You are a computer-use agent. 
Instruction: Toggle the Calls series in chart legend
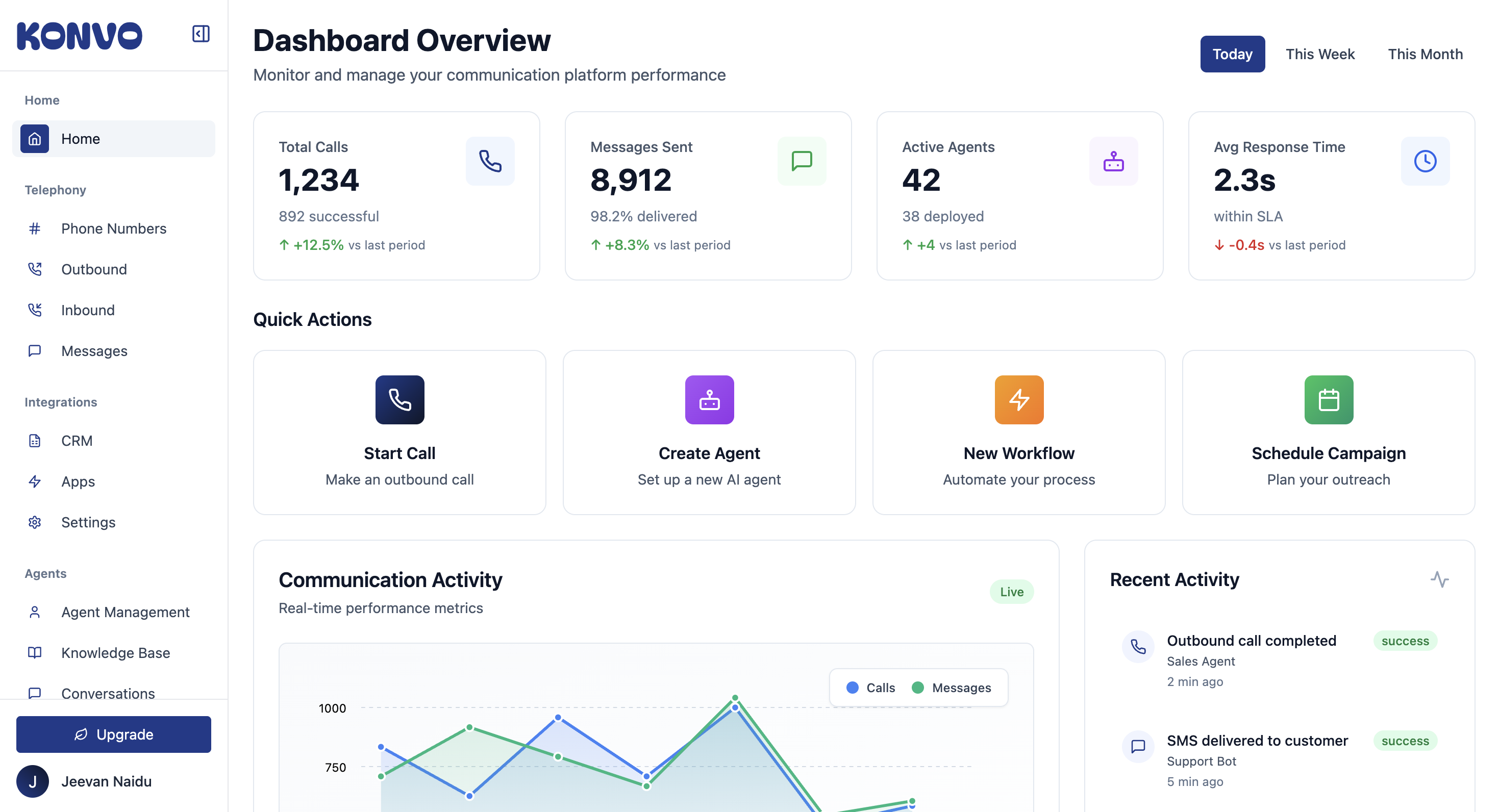click(870, 688)
